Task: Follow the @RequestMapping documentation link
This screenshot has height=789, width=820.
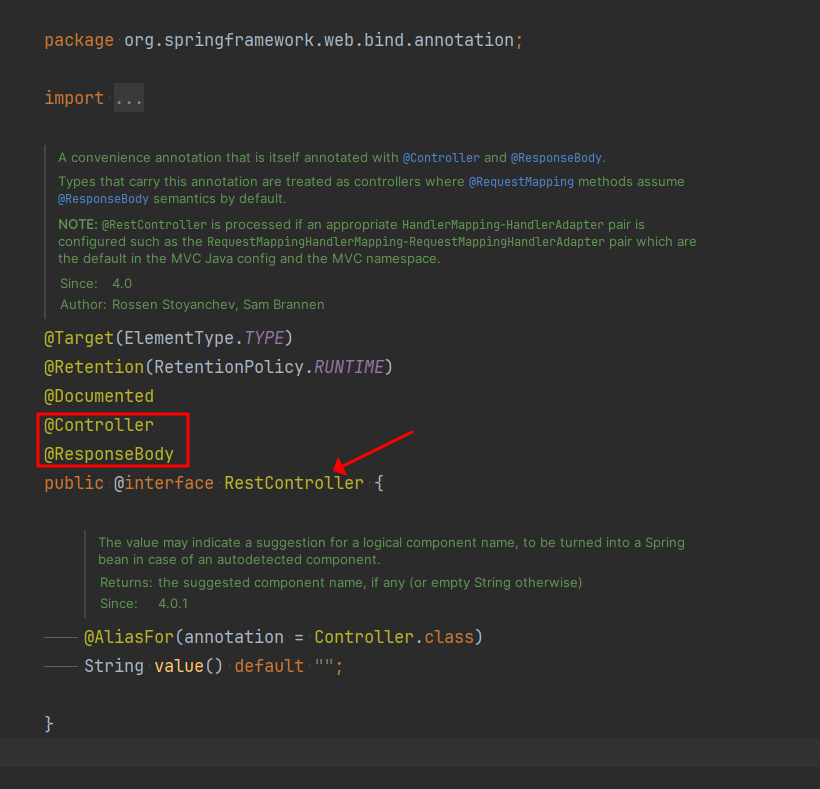Action: [521, 182]
